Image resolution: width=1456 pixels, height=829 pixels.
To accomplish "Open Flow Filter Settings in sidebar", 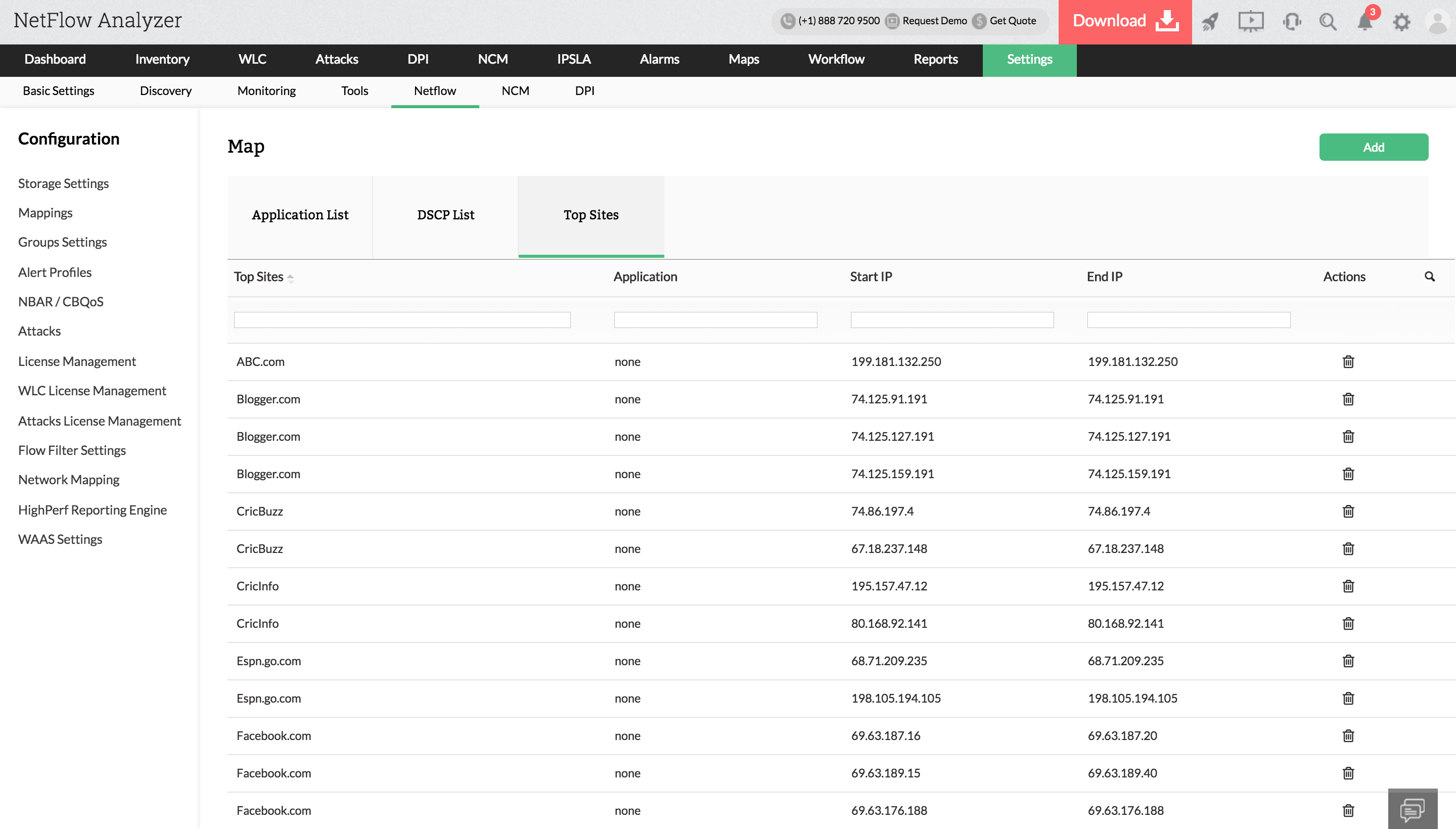I will click(72, 450).
